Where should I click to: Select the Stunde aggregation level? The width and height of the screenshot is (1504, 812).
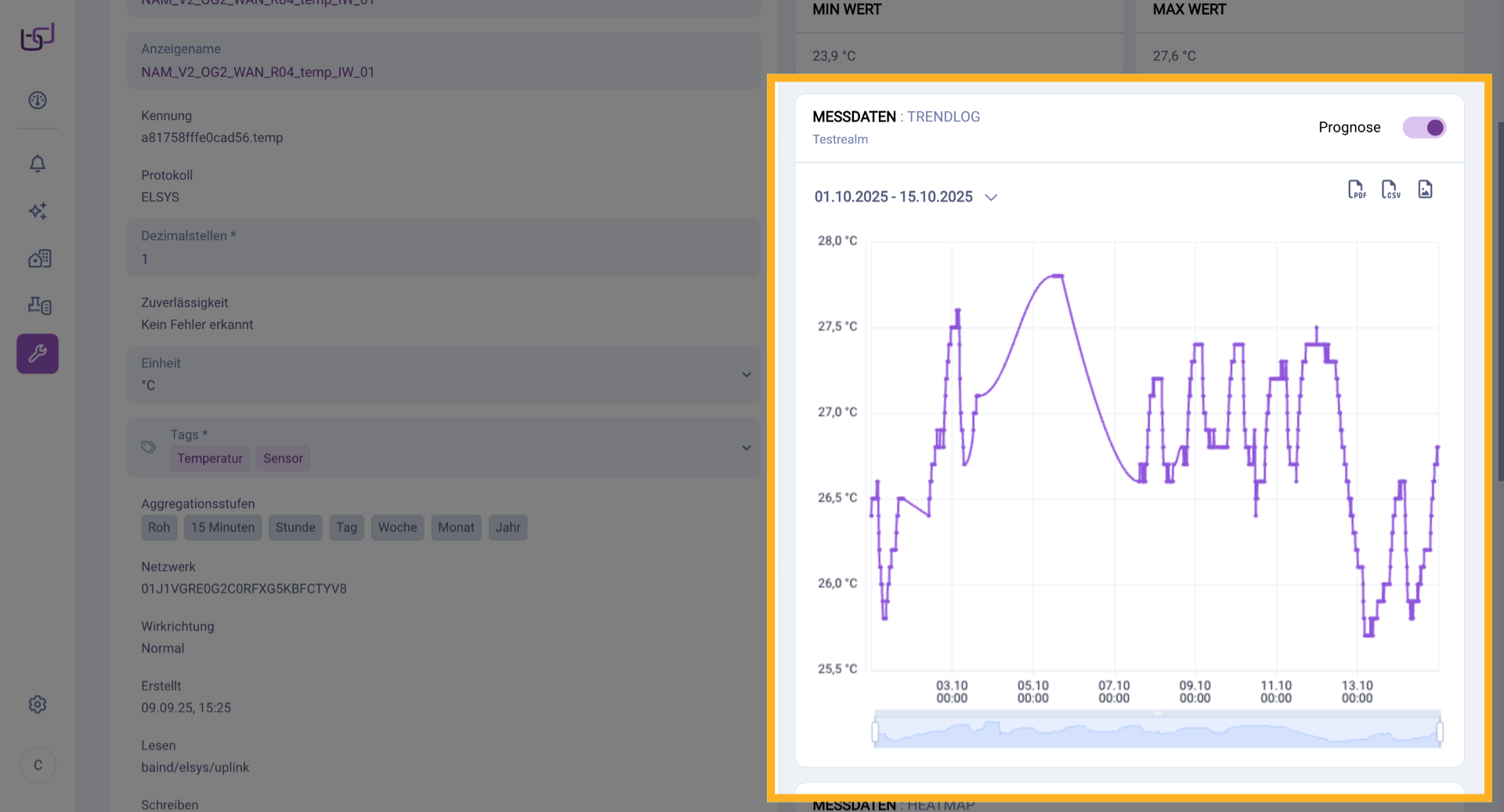pyautogui.click(x=295, y=528)
